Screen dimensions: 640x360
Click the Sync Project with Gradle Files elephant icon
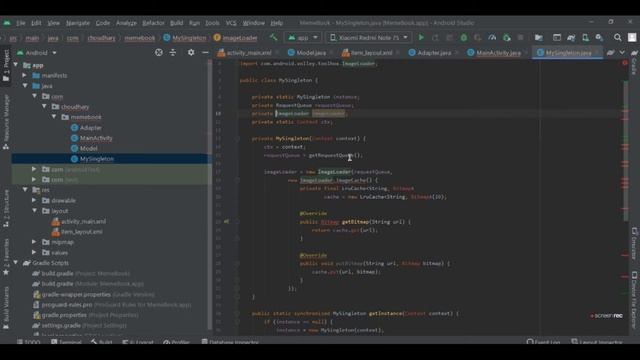coord(571,38)
